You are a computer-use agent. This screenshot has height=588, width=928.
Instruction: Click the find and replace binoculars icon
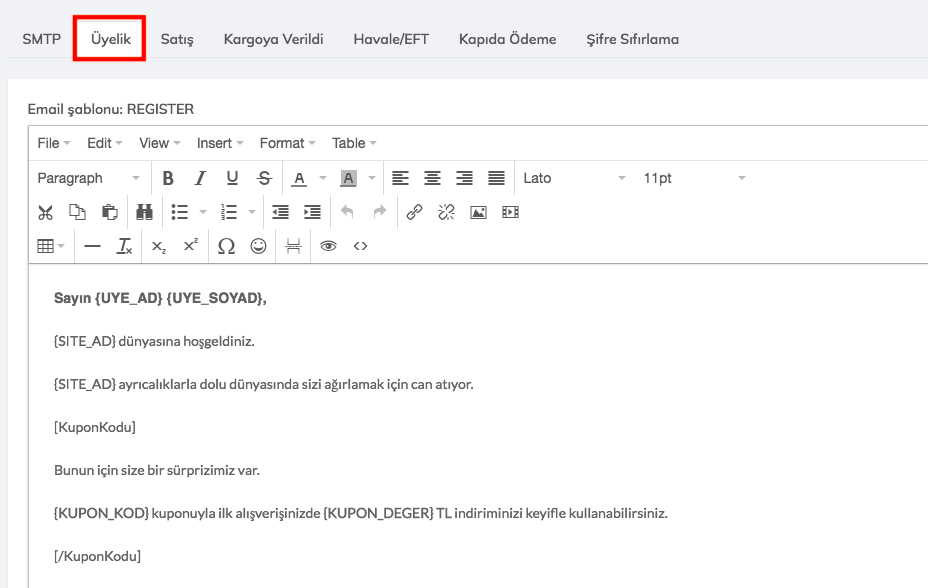coord(144,212)
